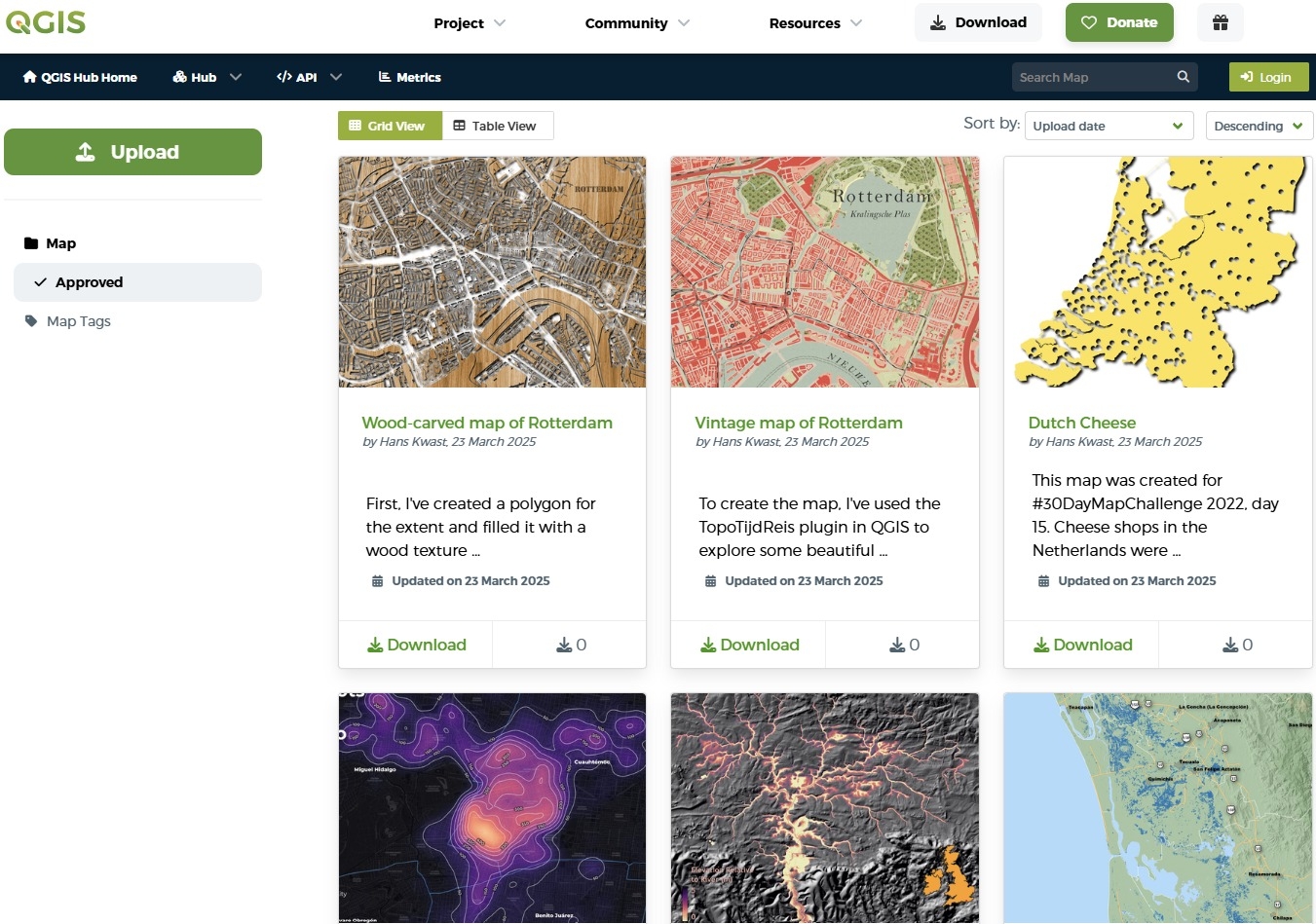1316x924 pixels.
Task: Open the Dutch Cheese title link
Action: click(x=1082, y=423)
